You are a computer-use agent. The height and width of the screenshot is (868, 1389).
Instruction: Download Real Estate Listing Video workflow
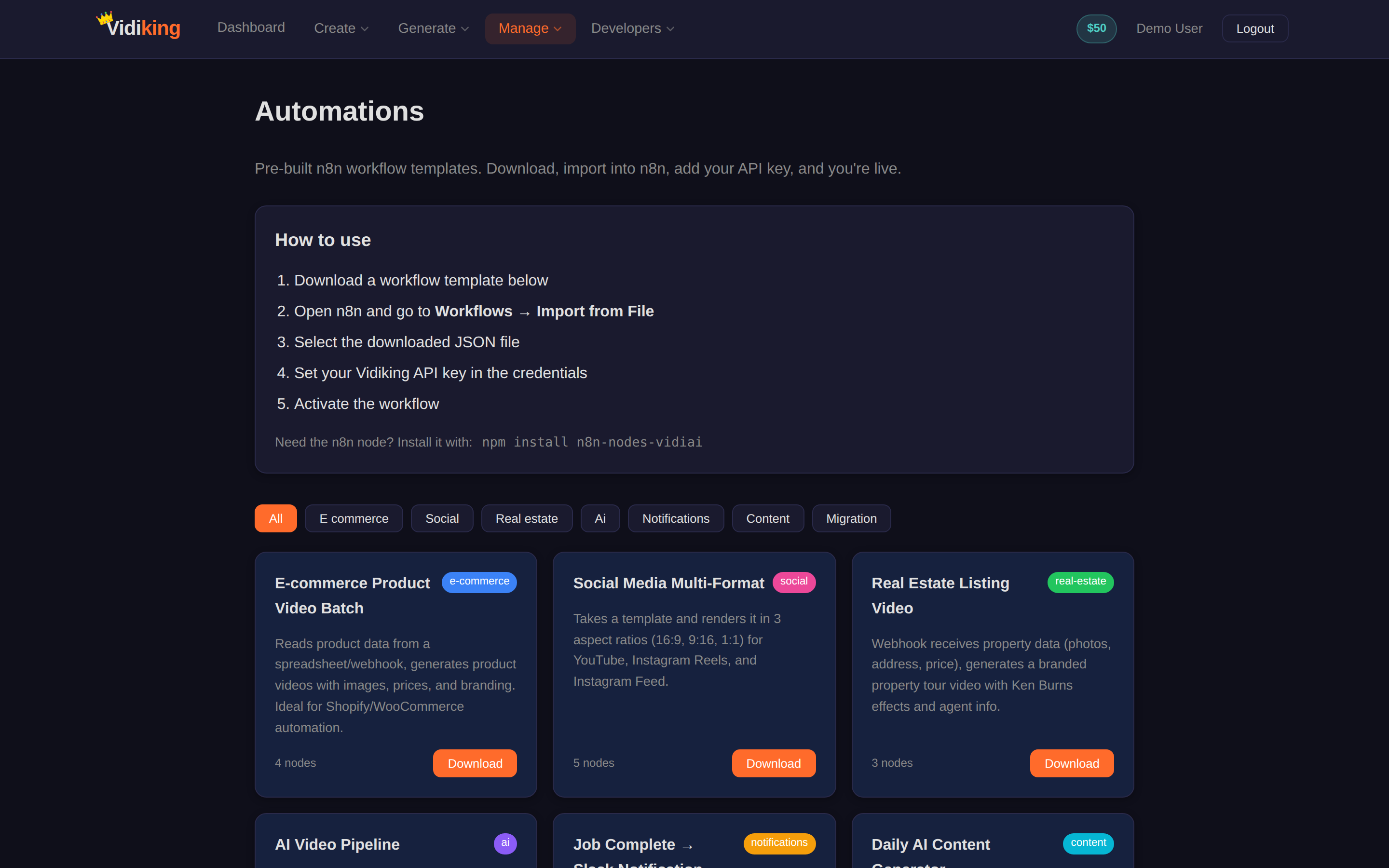pyautogui.click(x=1072, y=763)
